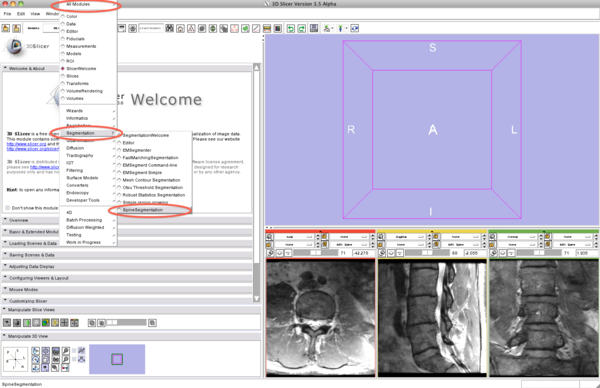Expand the Saving Scenes & Data section
The width and height of the screenshot is (600, 388).
tap(127, 255)
